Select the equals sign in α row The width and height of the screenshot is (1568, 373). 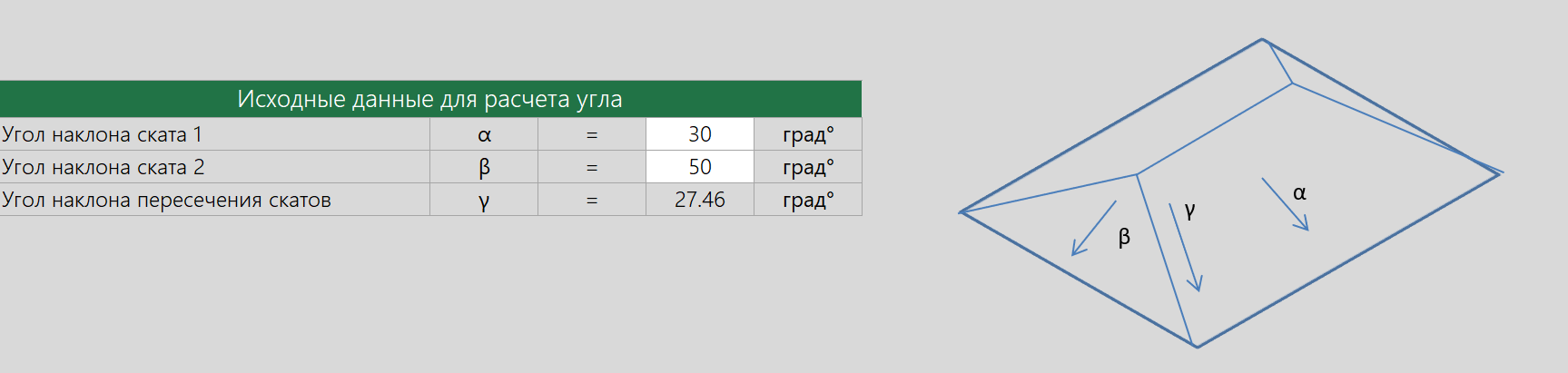click(x=592, y=134)
